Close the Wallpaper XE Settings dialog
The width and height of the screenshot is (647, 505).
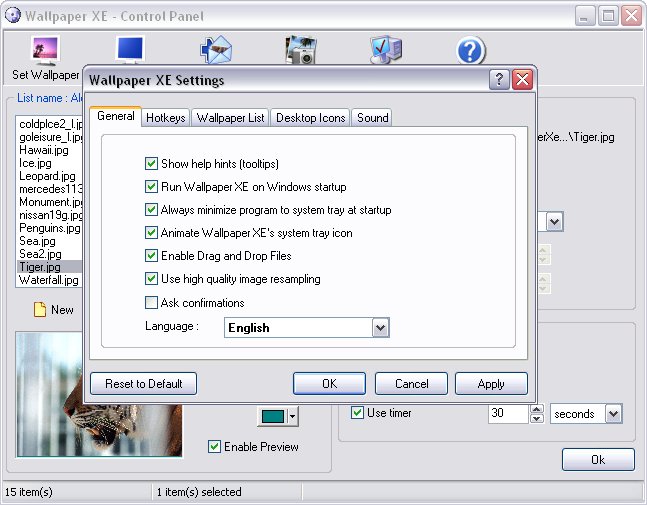pyautogui.click(x=522, y=79)
